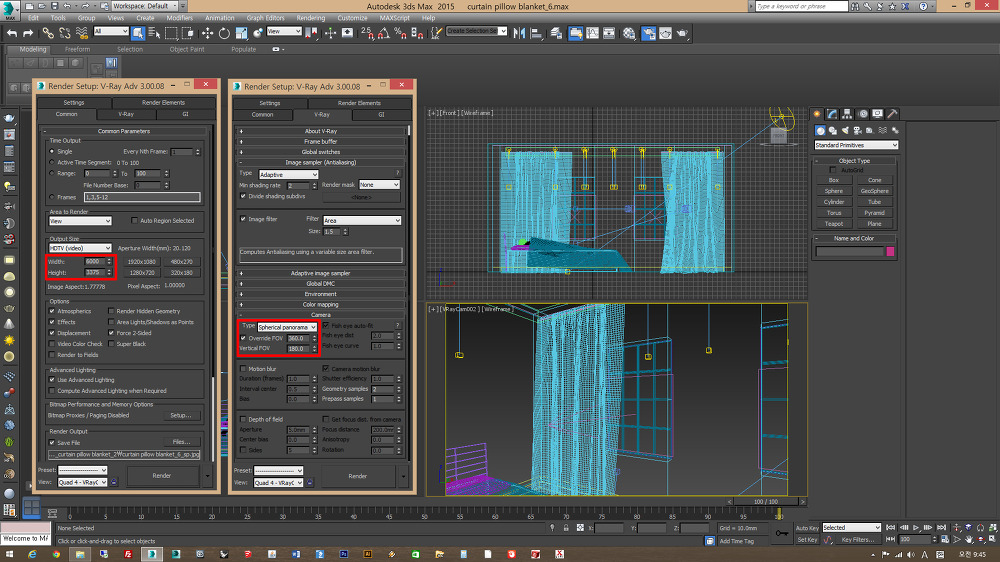Screen dimensions: 1000x562
Task: Click the magenta object color swatch
Action: point(891,251)
